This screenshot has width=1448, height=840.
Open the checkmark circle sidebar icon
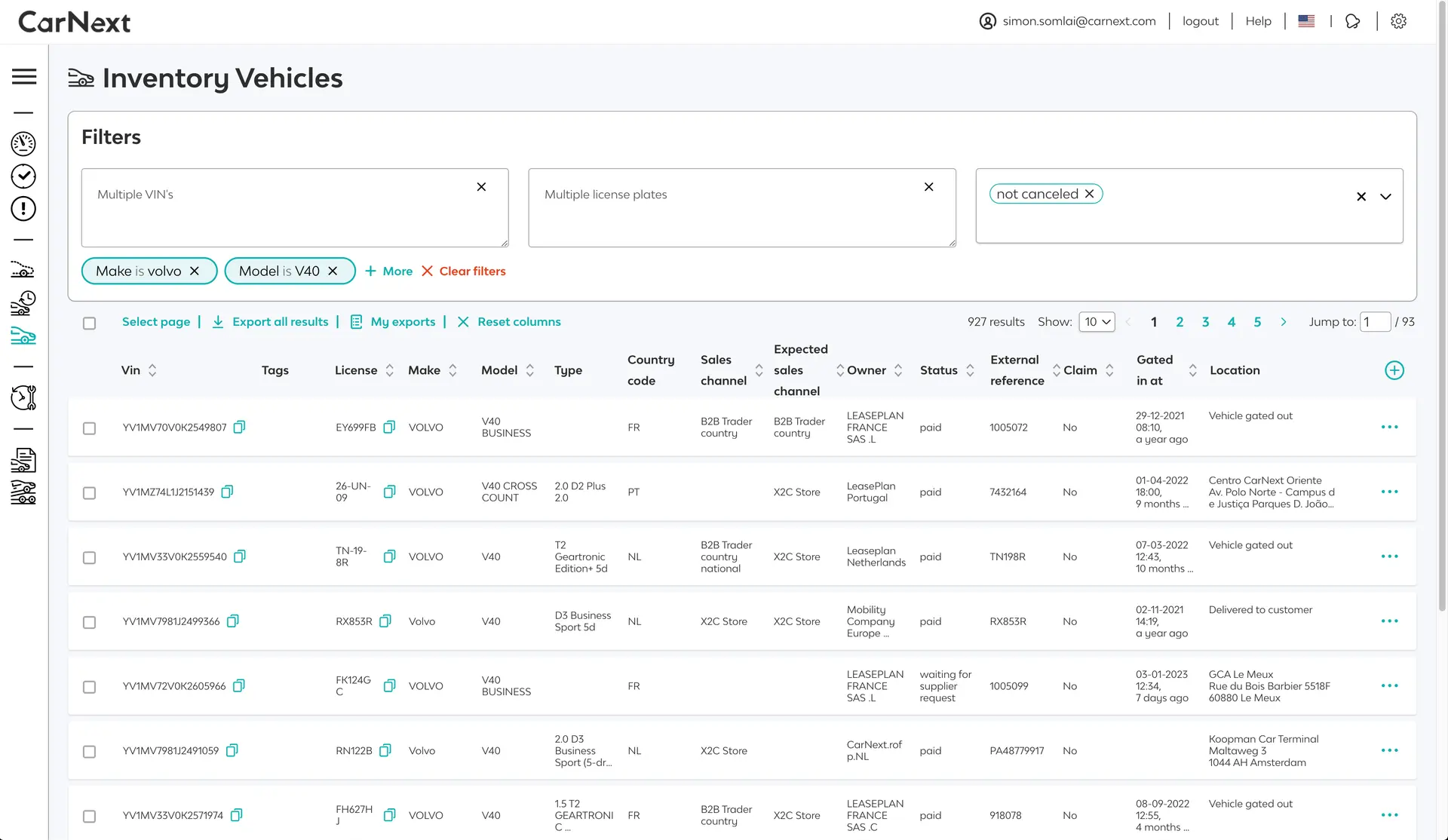click(23, 176)
